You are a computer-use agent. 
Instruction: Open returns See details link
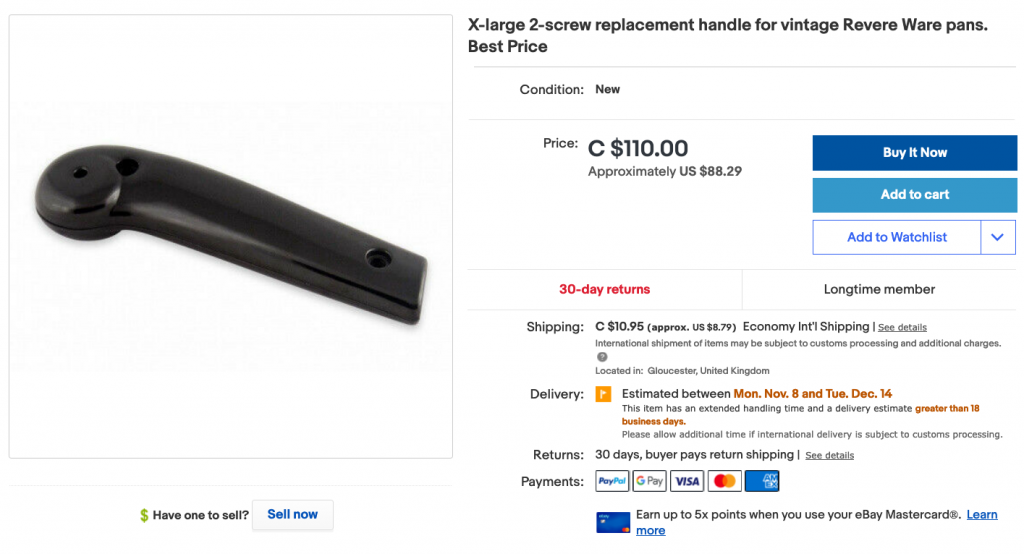tap(829, 455)
